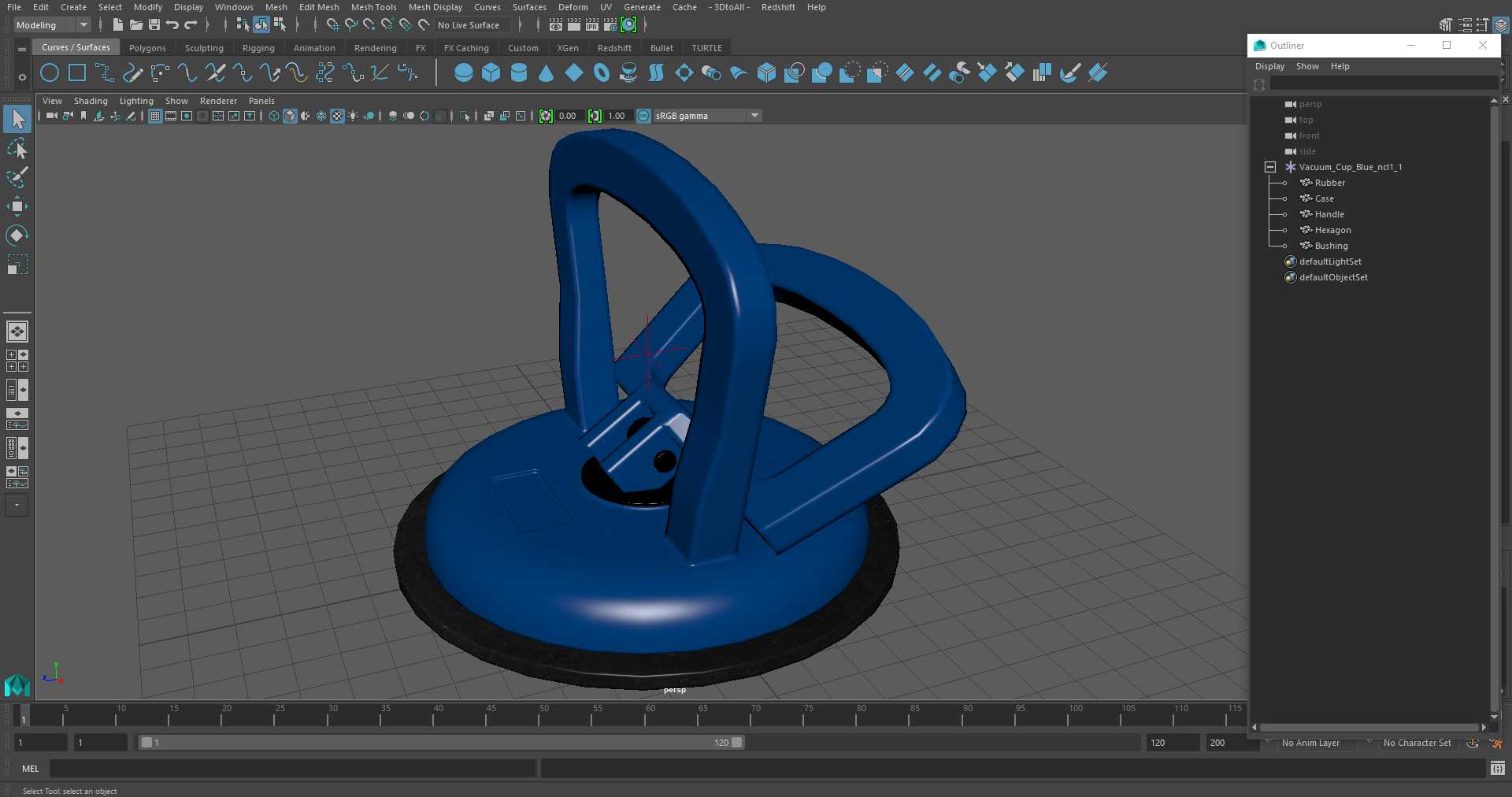The image size is (1512, 797).
Task: Open the shelf options menu button
Action: click(22, 49)
